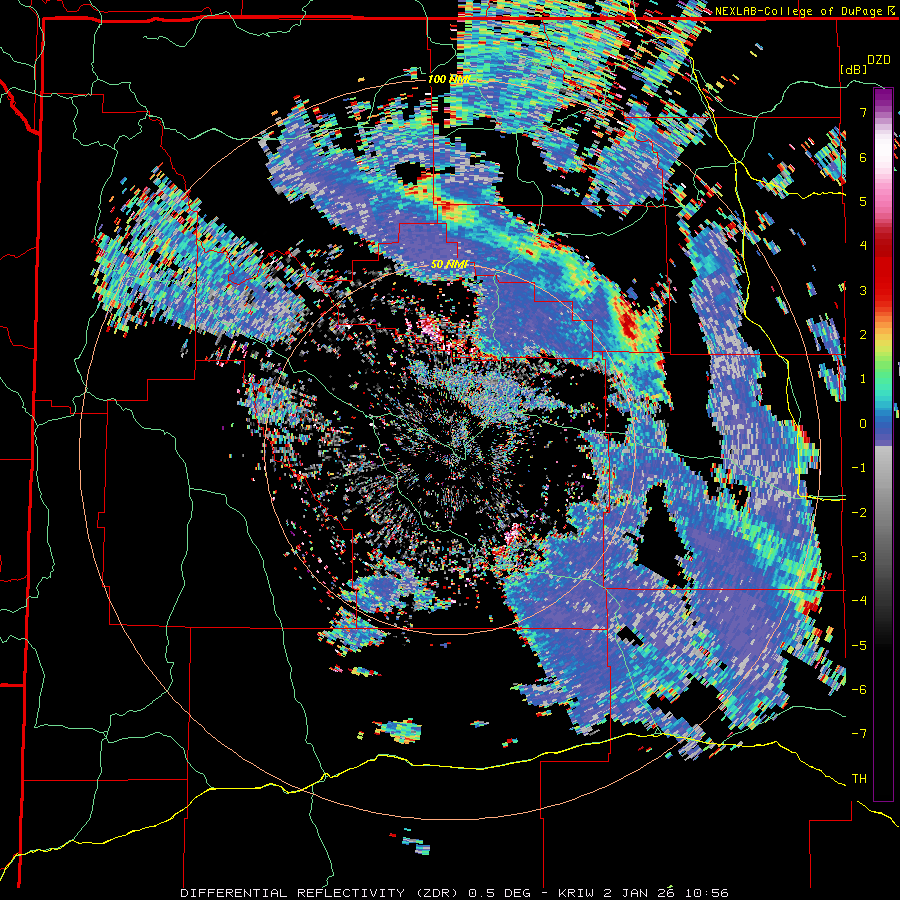Click the -6 value on color scale
Screen dimensions: 900x900
click(859, 689)
